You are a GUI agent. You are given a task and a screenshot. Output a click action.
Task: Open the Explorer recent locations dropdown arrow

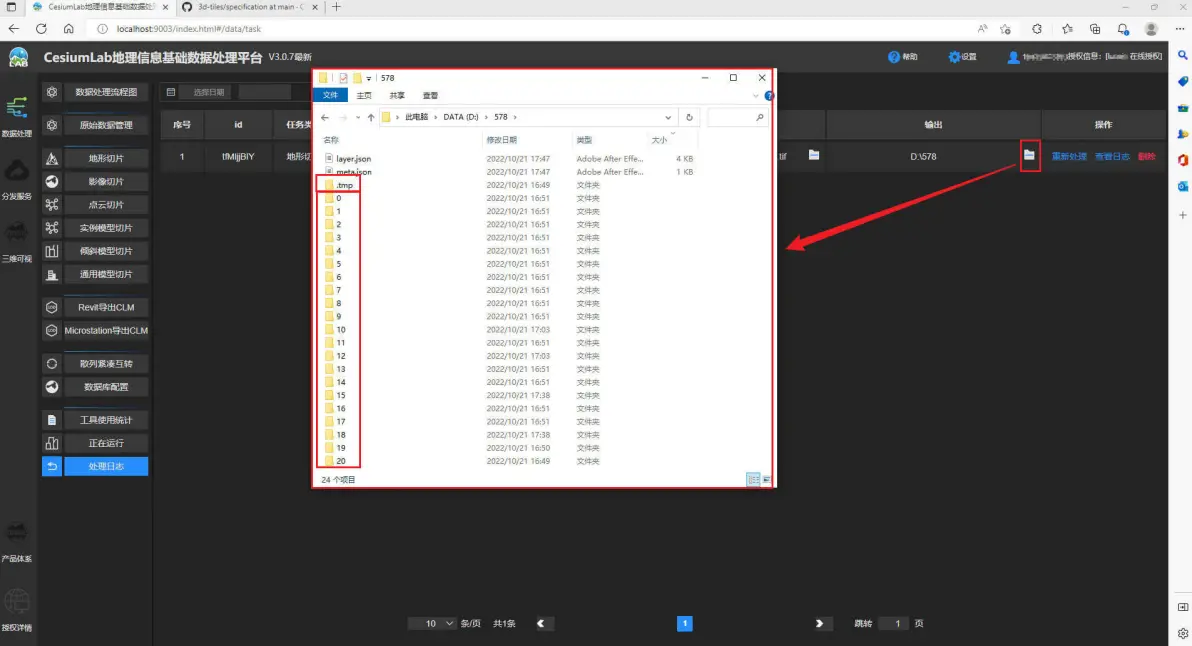click(358, 117)
